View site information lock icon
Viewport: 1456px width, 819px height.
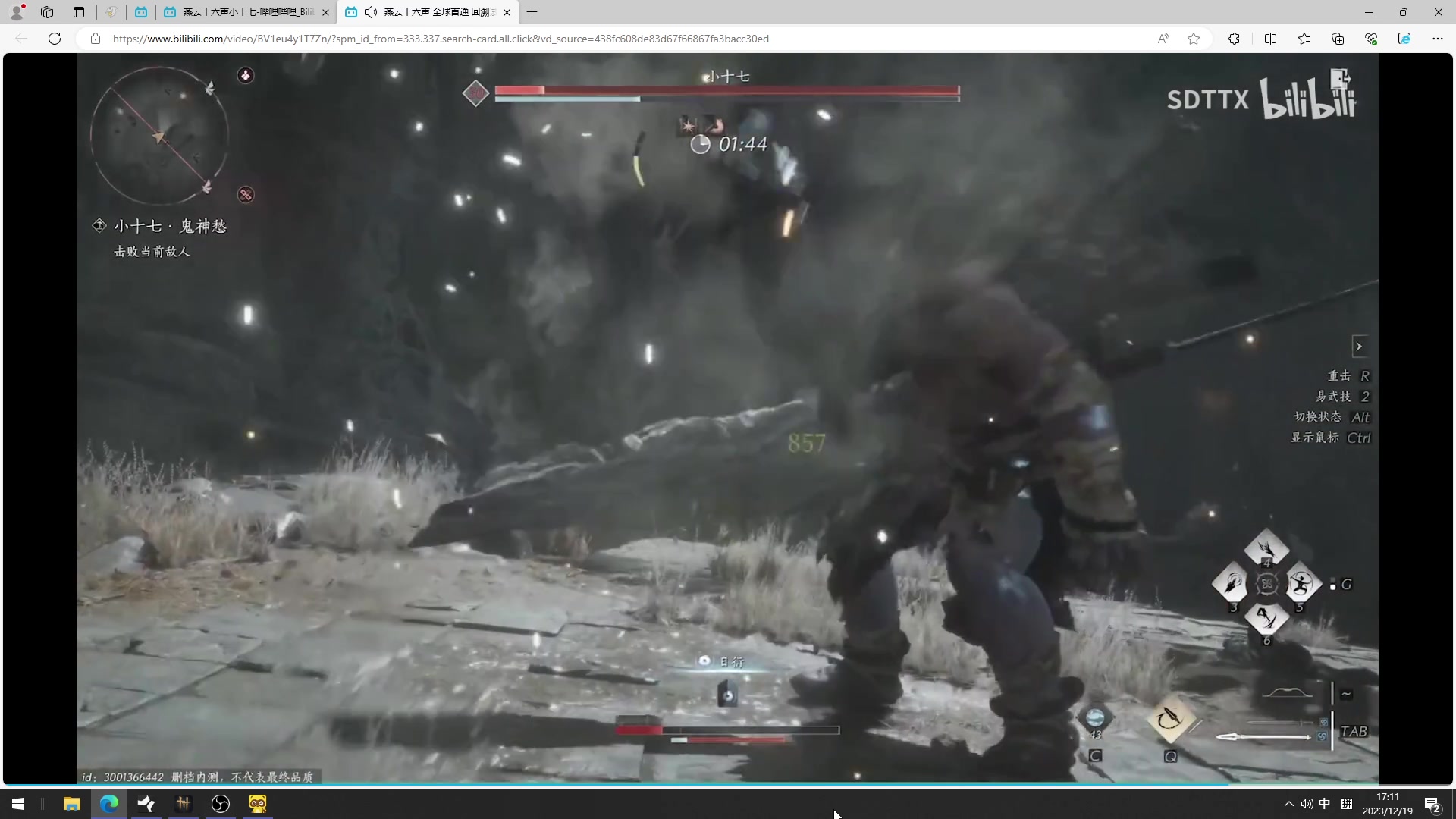click(x=96, y=39)
